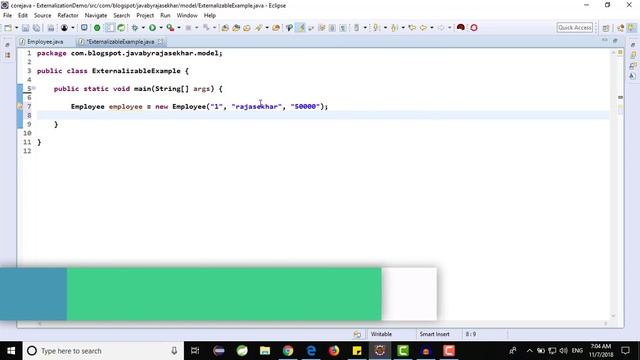Select the active Java perspective icon
640x360 pixels.
coord(632,28)
